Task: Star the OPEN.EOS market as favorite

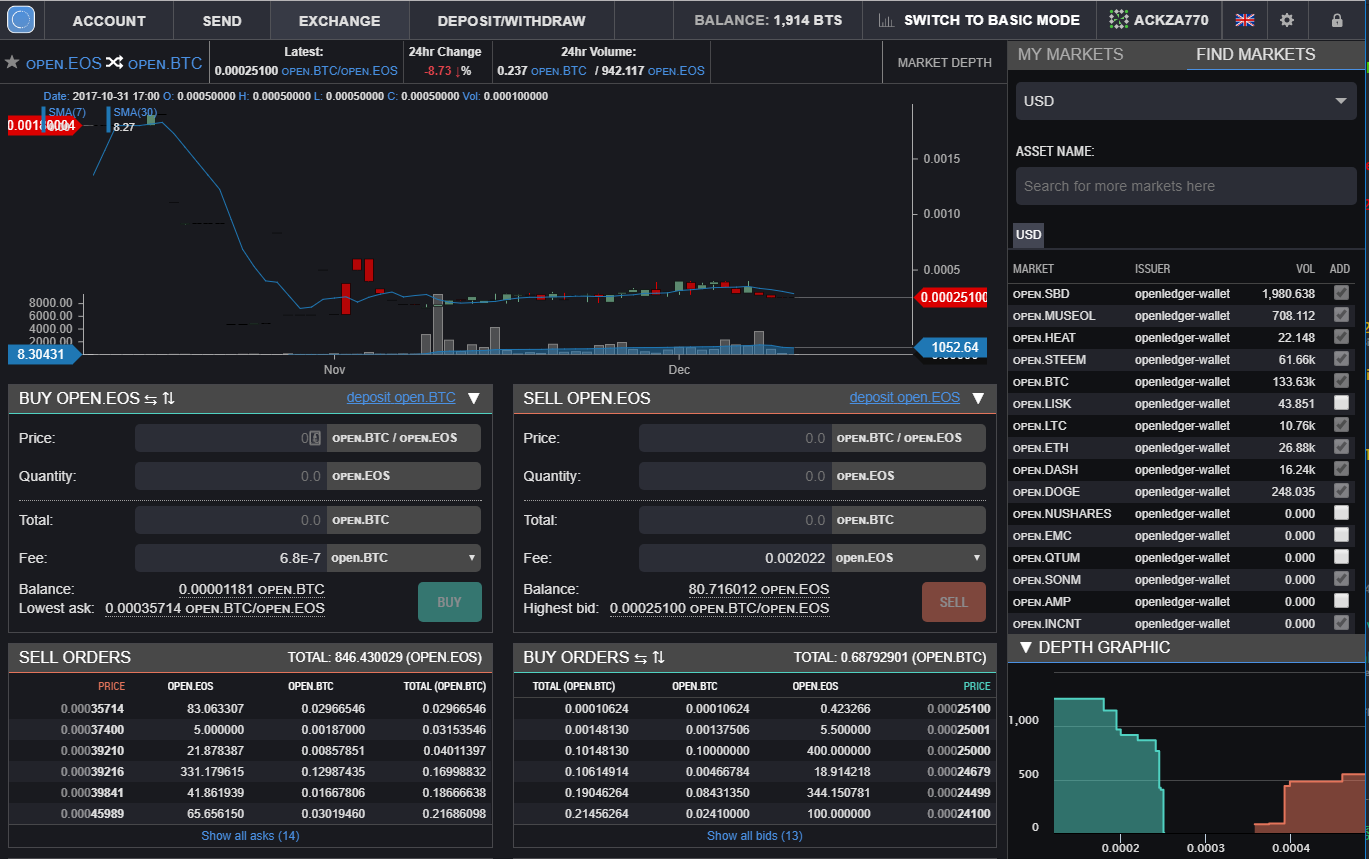Action: 12,63
